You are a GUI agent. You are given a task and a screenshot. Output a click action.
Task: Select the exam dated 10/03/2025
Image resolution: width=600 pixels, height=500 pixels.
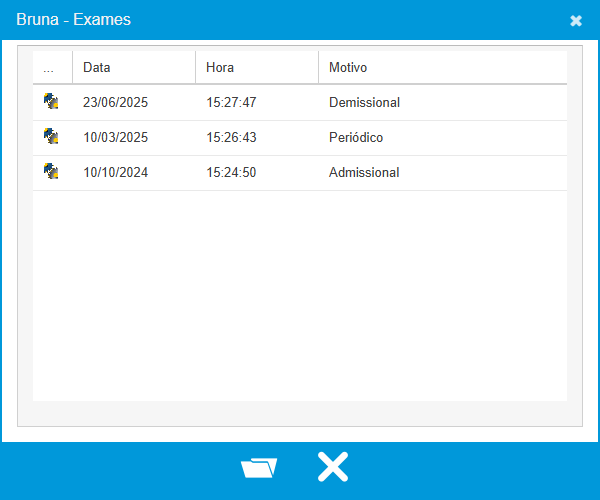[x=115, y=137]
